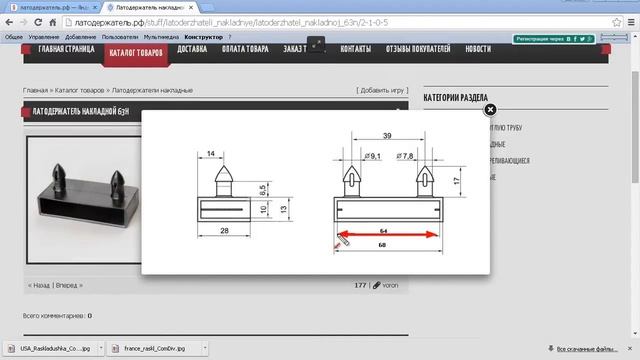Click the browser forward arrow
The height and width of the screenshot is (360, 640).
coord(24,22)
